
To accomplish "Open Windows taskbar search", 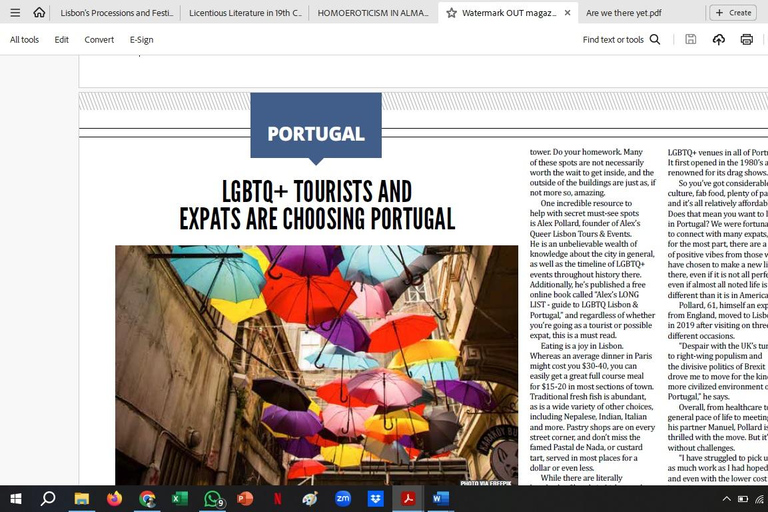I will 48,499.
